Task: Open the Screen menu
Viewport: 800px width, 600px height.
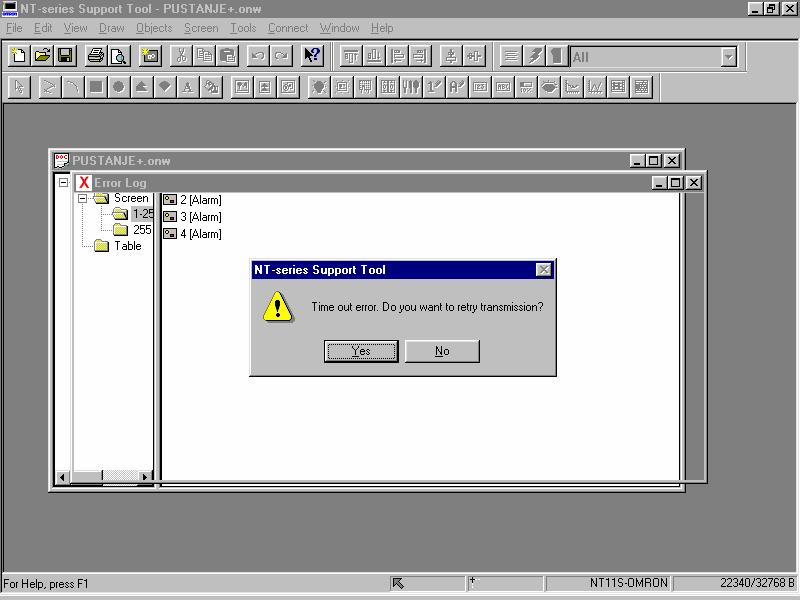Action: (201, 28)
